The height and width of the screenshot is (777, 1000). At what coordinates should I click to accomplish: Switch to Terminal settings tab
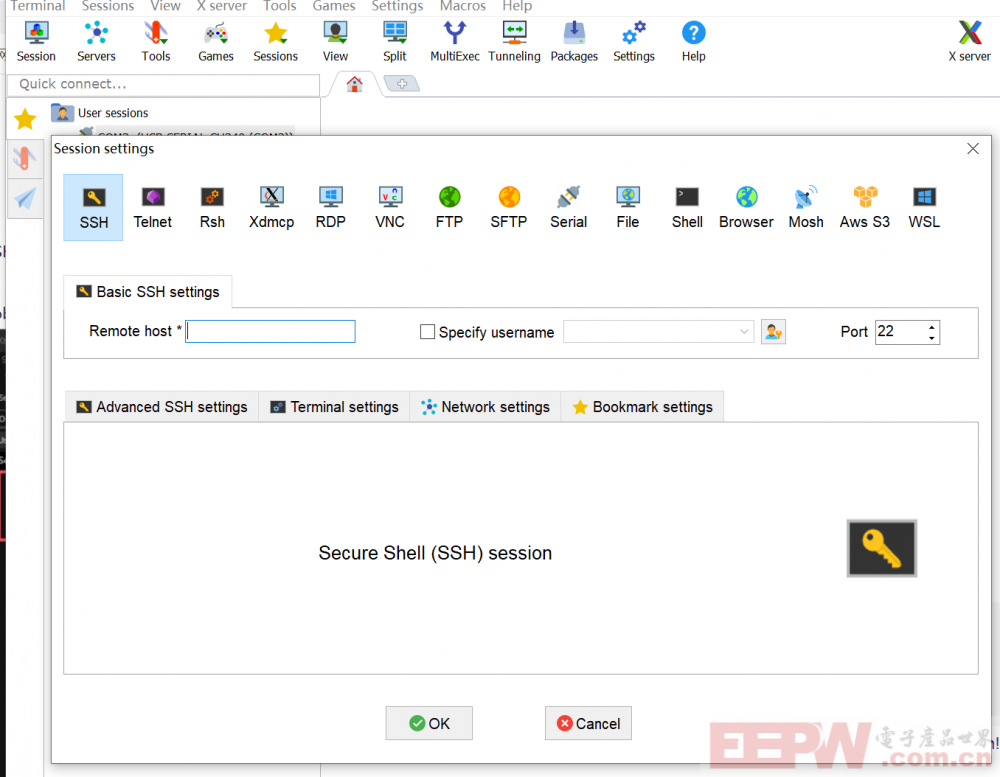pos(335,407)
